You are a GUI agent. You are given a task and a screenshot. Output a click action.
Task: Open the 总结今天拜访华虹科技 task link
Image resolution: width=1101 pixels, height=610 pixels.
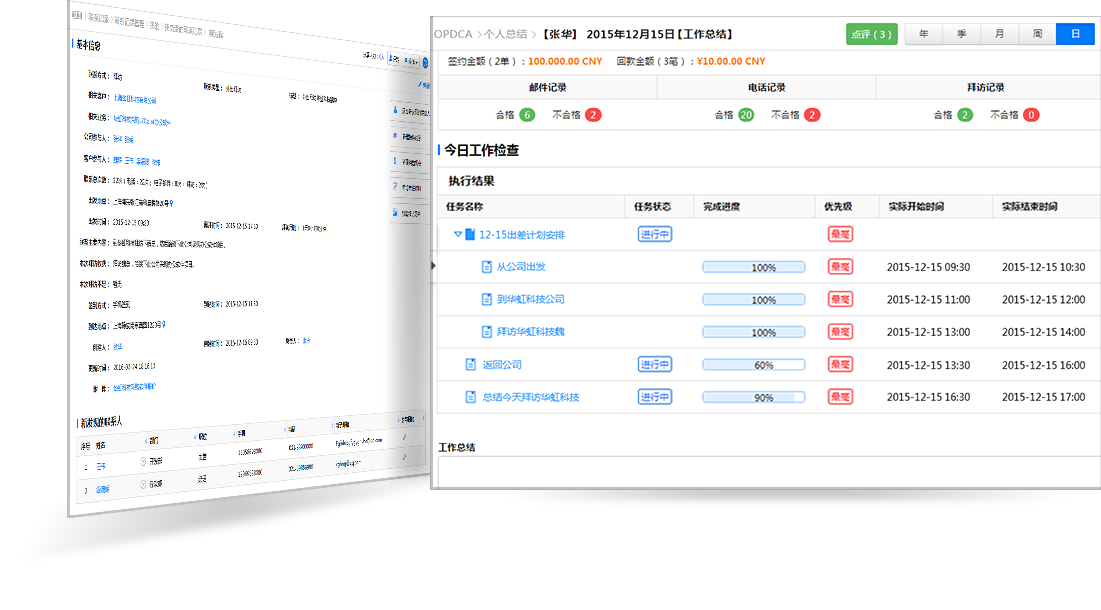[530, 397]
